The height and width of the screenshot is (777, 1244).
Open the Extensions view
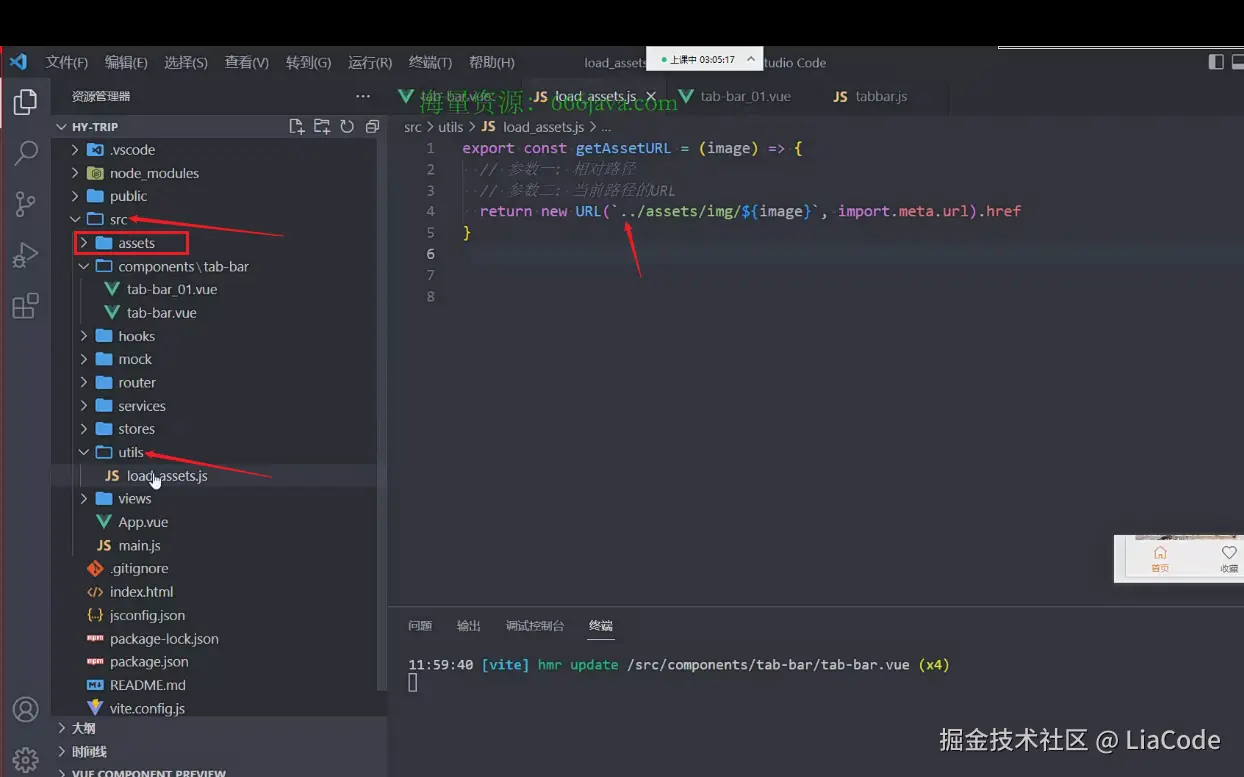pyautogui.click(x=25, y=306)
